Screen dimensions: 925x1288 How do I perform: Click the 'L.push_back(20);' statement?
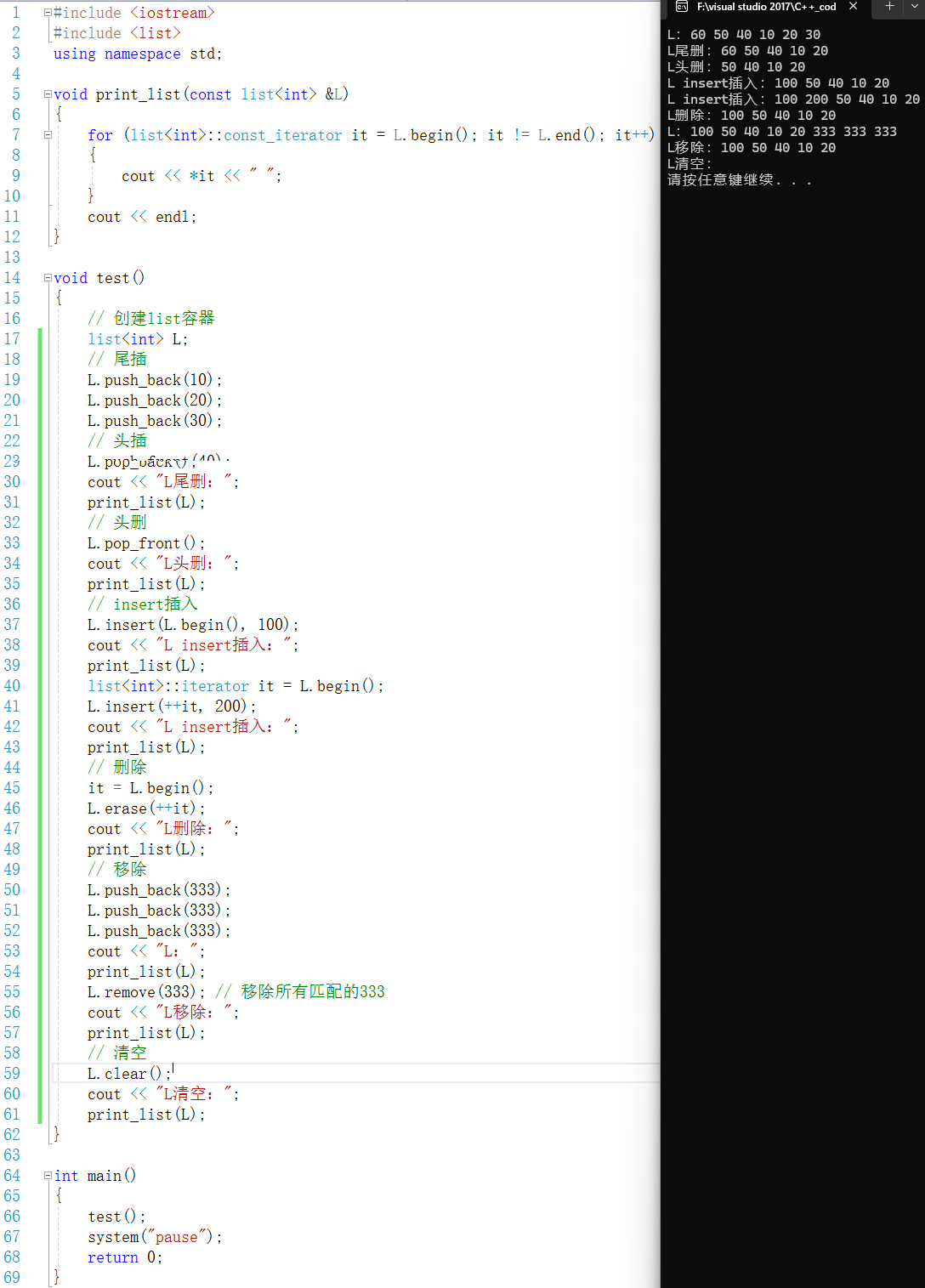[155, 400]
